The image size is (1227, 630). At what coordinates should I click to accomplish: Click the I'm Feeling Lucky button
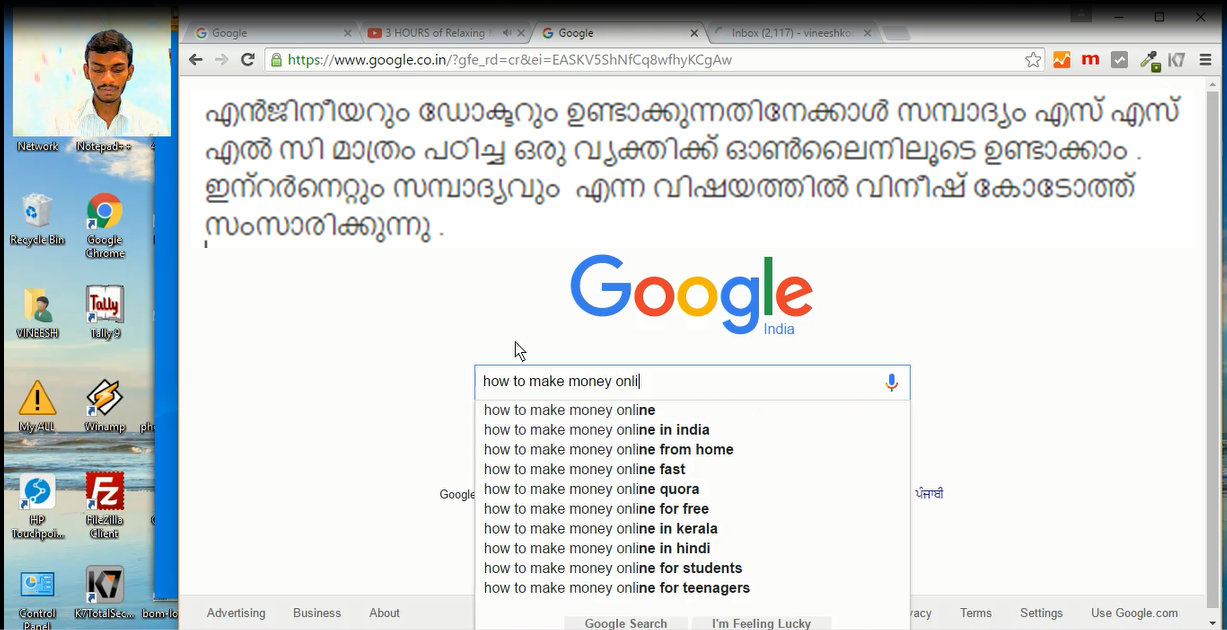(x=761, y=623)
